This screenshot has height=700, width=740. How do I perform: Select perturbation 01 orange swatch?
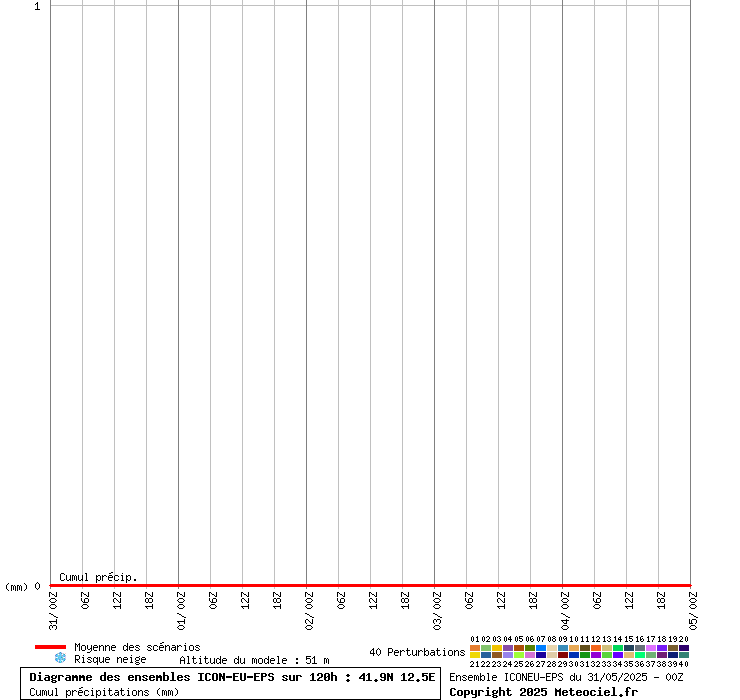475,648
